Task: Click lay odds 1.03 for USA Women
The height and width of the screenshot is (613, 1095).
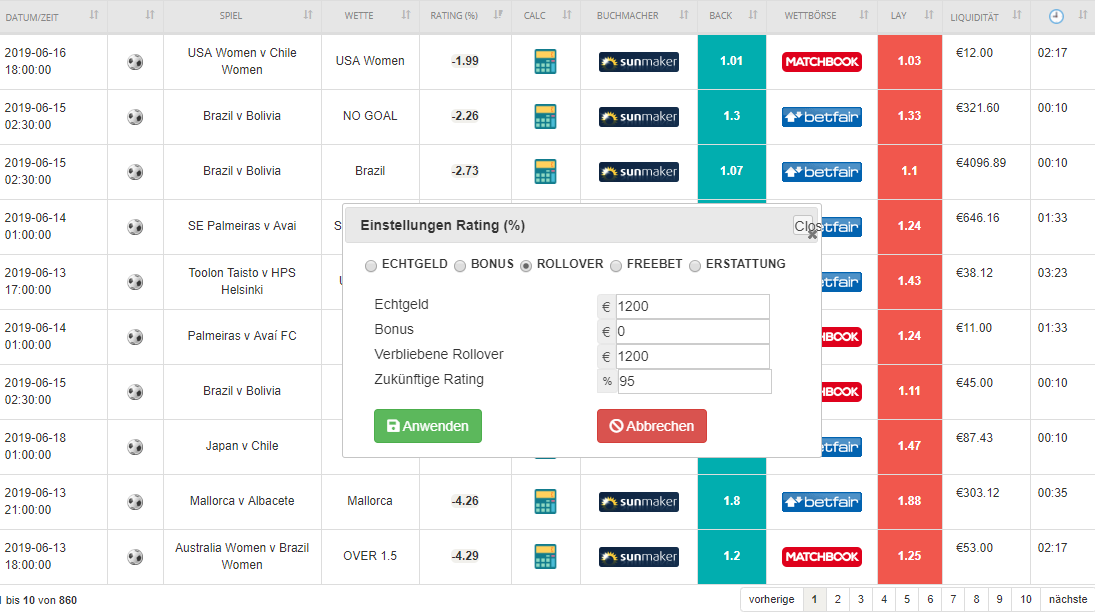Action: pyautogui.click(x=909, y=61)
